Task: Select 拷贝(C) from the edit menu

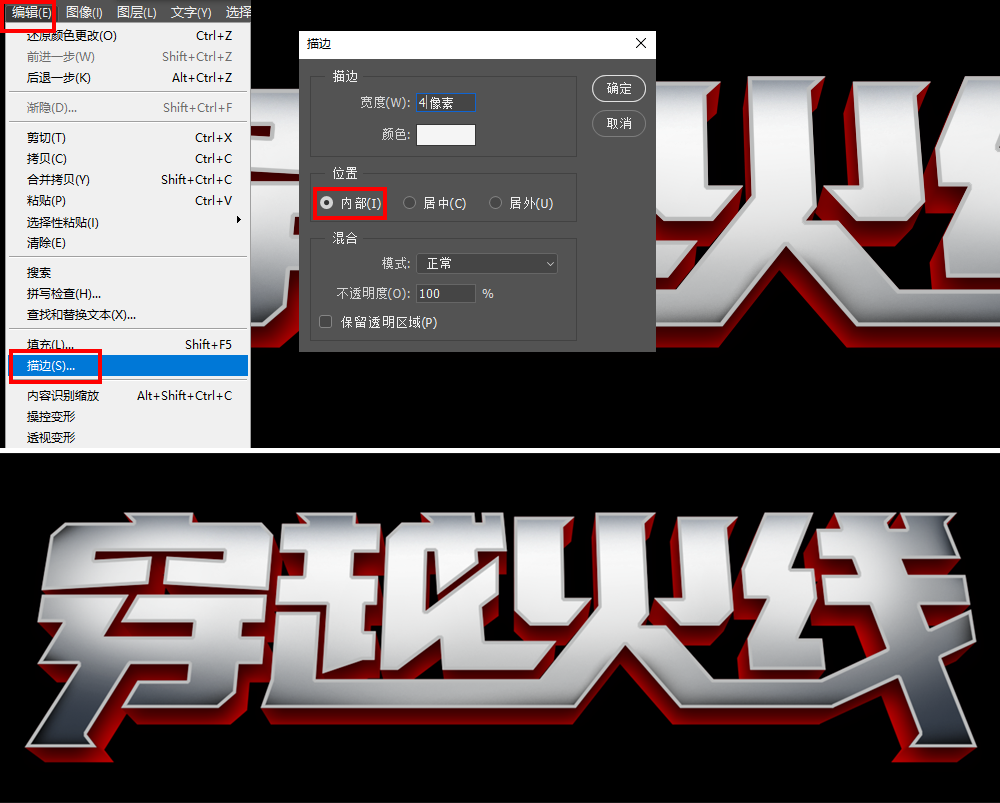Action: point(128,159)
